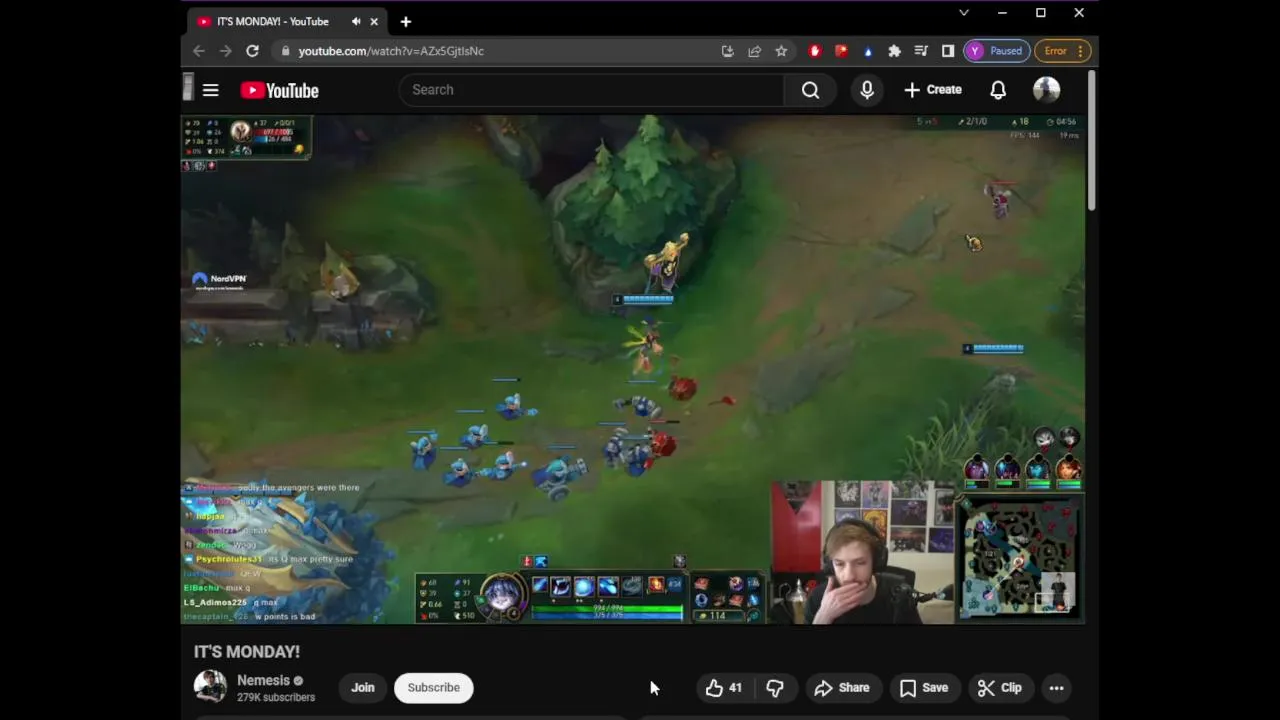Go to the YouTube home logo

click(x=279, y=90)
